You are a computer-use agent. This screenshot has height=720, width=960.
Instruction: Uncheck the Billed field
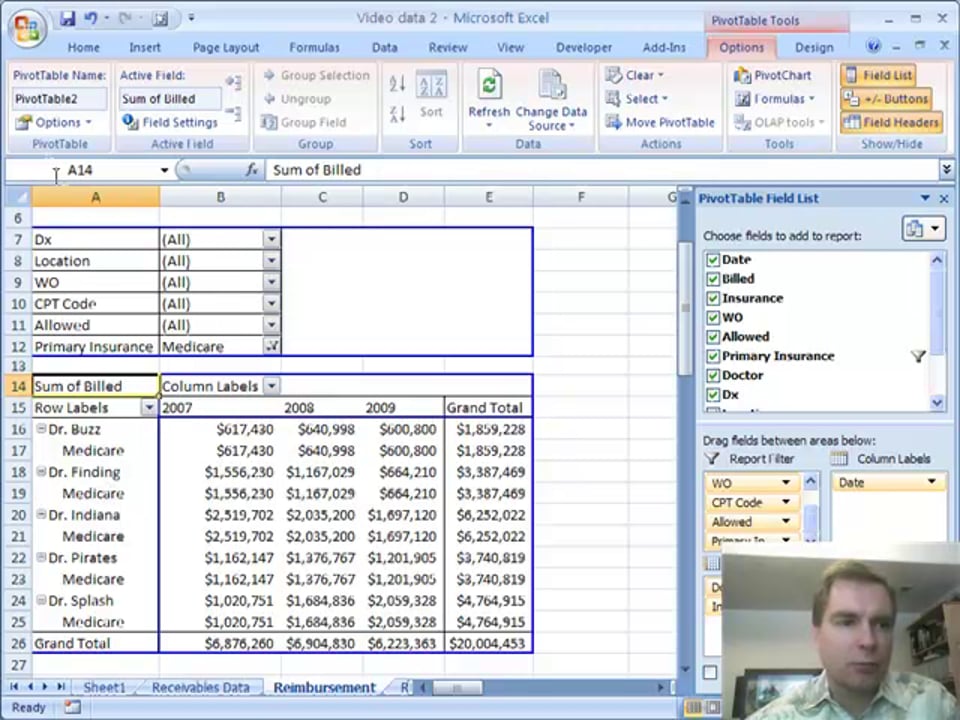[x=712, y=279]
